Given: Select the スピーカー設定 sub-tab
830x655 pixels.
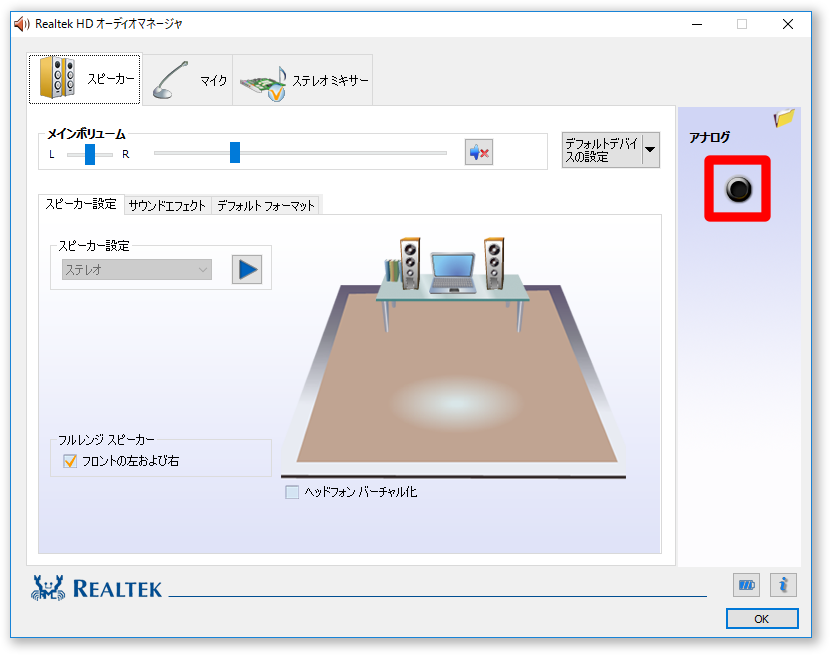Looking at the screenshot, I should point(81,204).
